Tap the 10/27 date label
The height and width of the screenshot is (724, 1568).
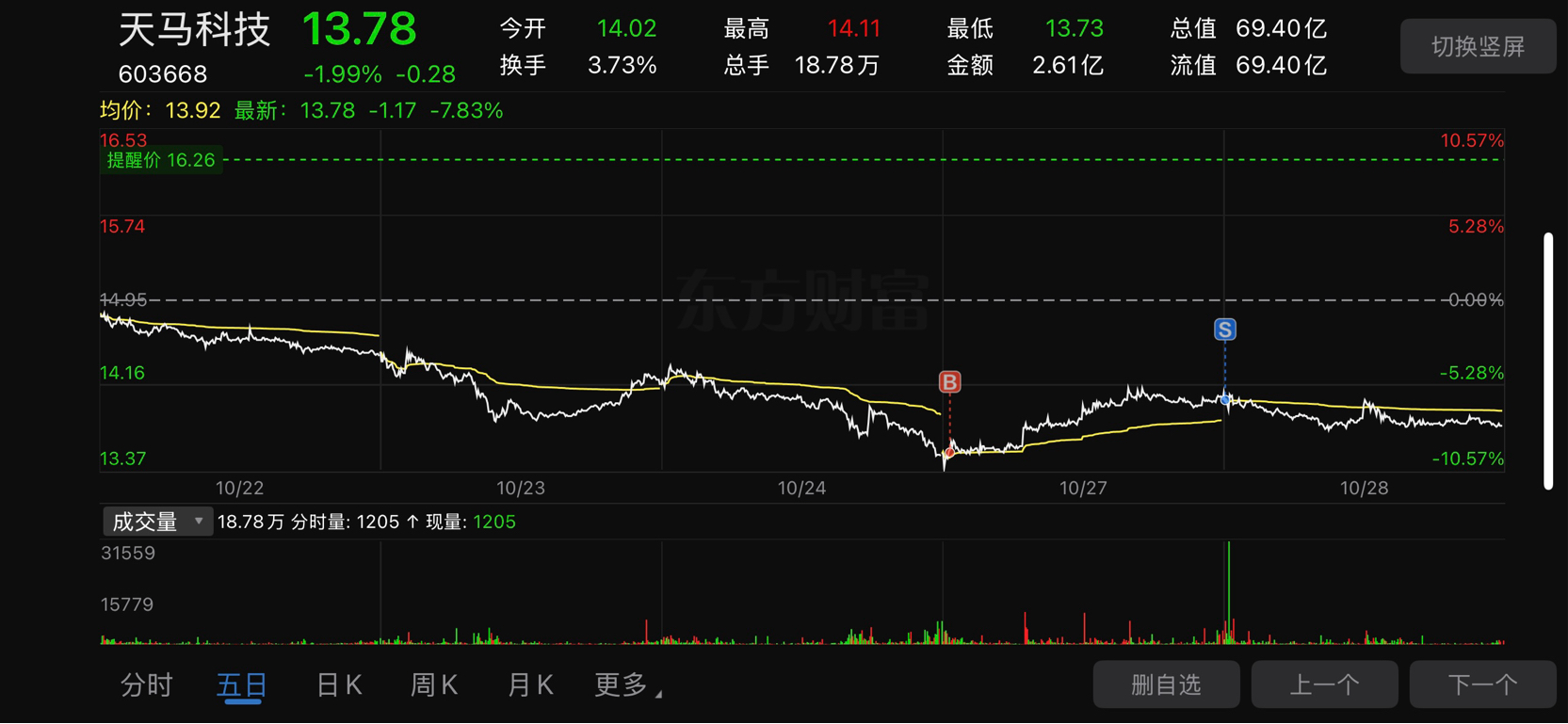pyautogui.click(x=1083, y=488)
